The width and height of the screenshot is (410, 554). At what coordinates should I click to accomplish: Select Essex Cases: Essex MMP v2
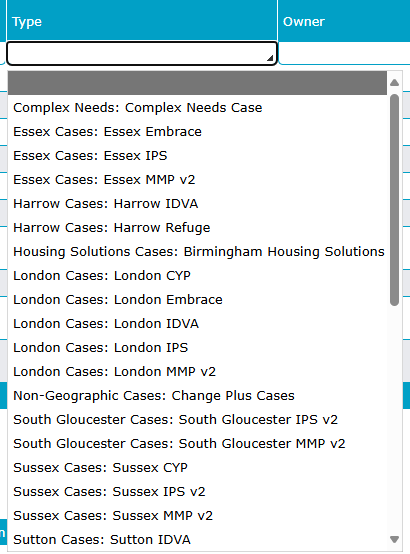198,179
